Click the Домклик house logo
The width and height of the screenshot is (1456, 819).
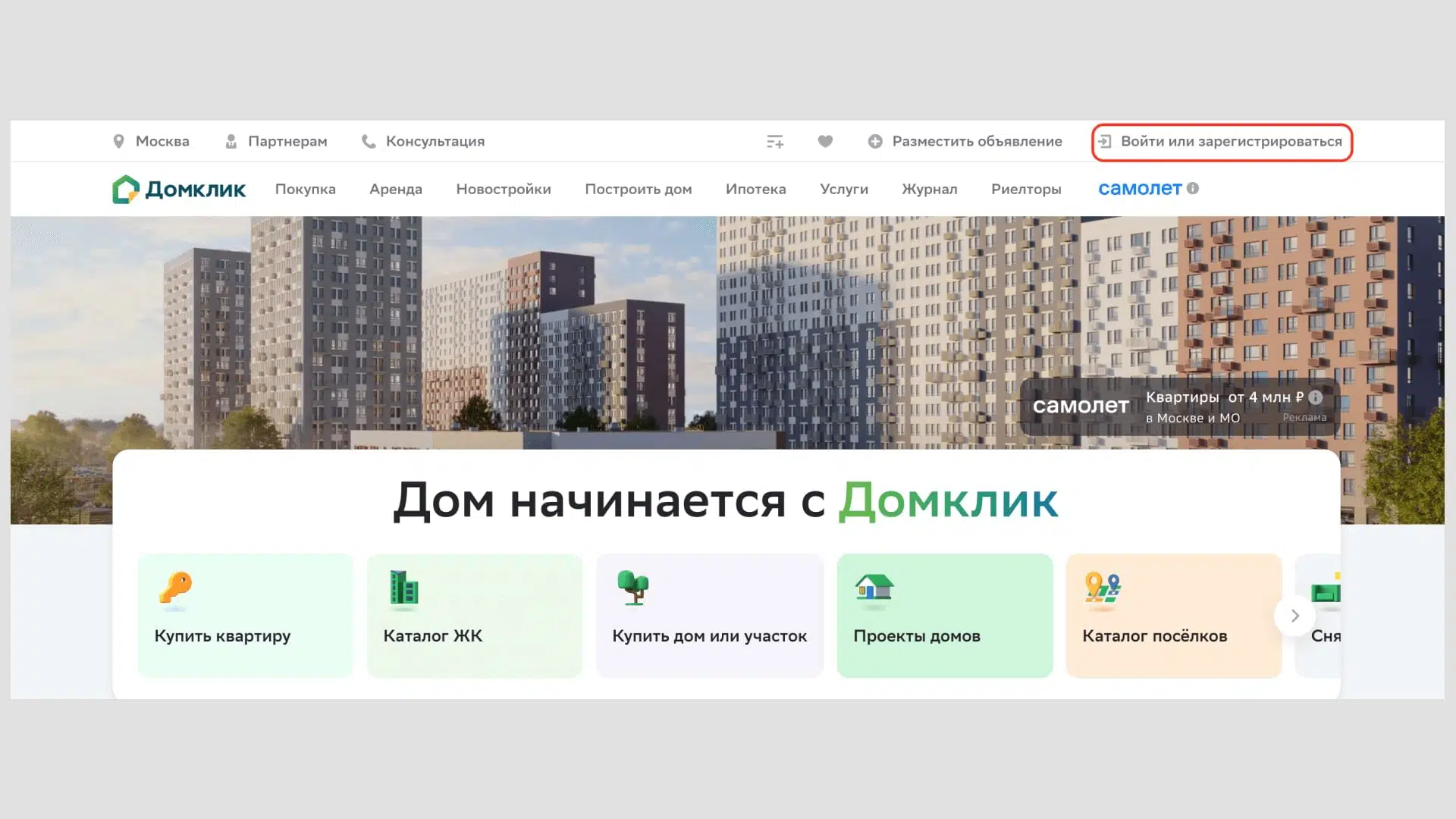(126, 190)
